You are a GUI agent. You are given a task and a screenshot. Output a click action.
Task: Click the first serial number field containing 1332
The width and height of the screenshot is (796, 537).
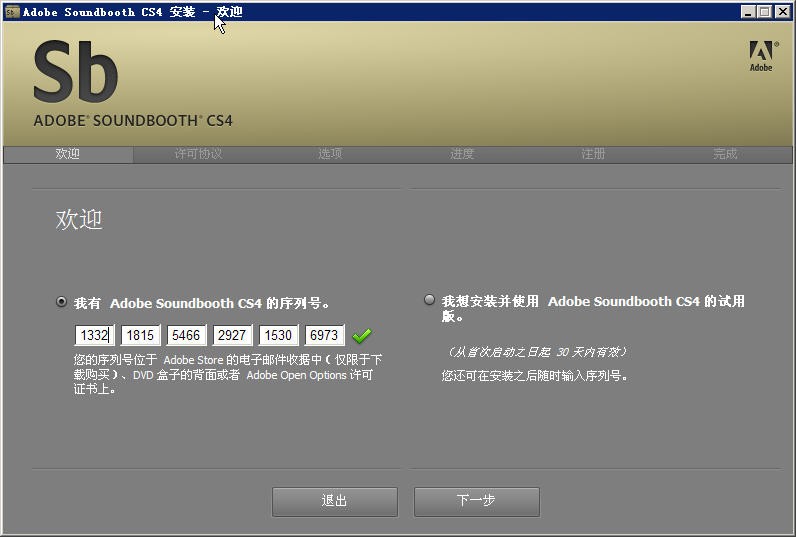tap(95, 336)
